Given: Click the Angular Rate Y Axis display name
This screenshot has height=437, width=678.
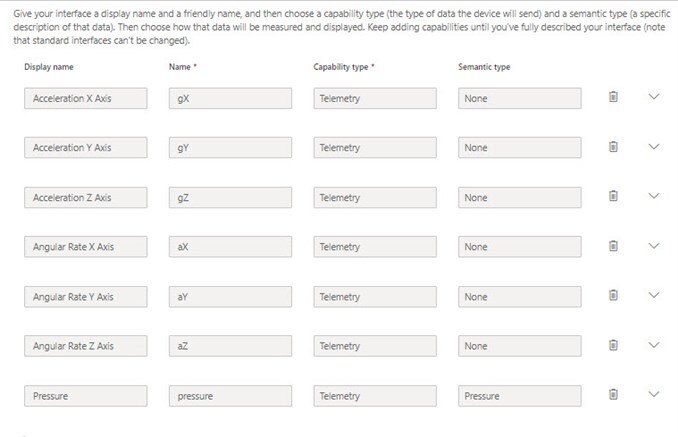Looking at the screenshot, I should [86, 297].
